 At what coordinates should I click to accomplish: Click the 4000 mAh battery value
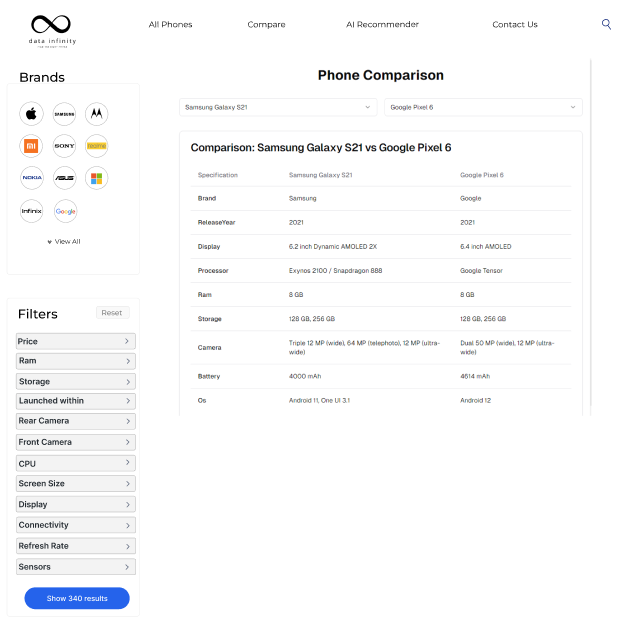(305, 377)
